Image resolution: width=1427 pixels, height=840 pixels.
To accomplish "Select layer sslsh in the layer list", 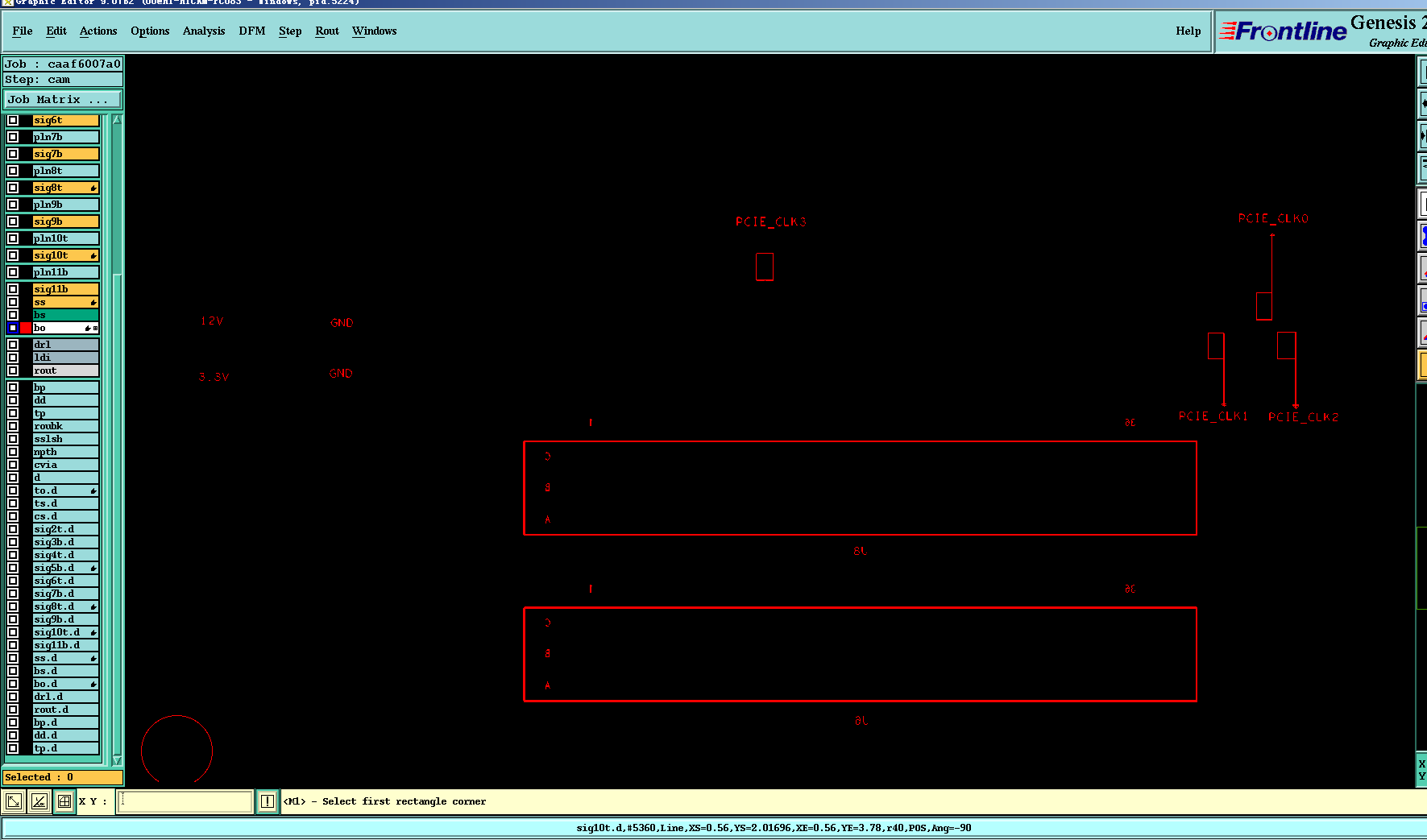I will pyautogui.click(x=65, y=440).
